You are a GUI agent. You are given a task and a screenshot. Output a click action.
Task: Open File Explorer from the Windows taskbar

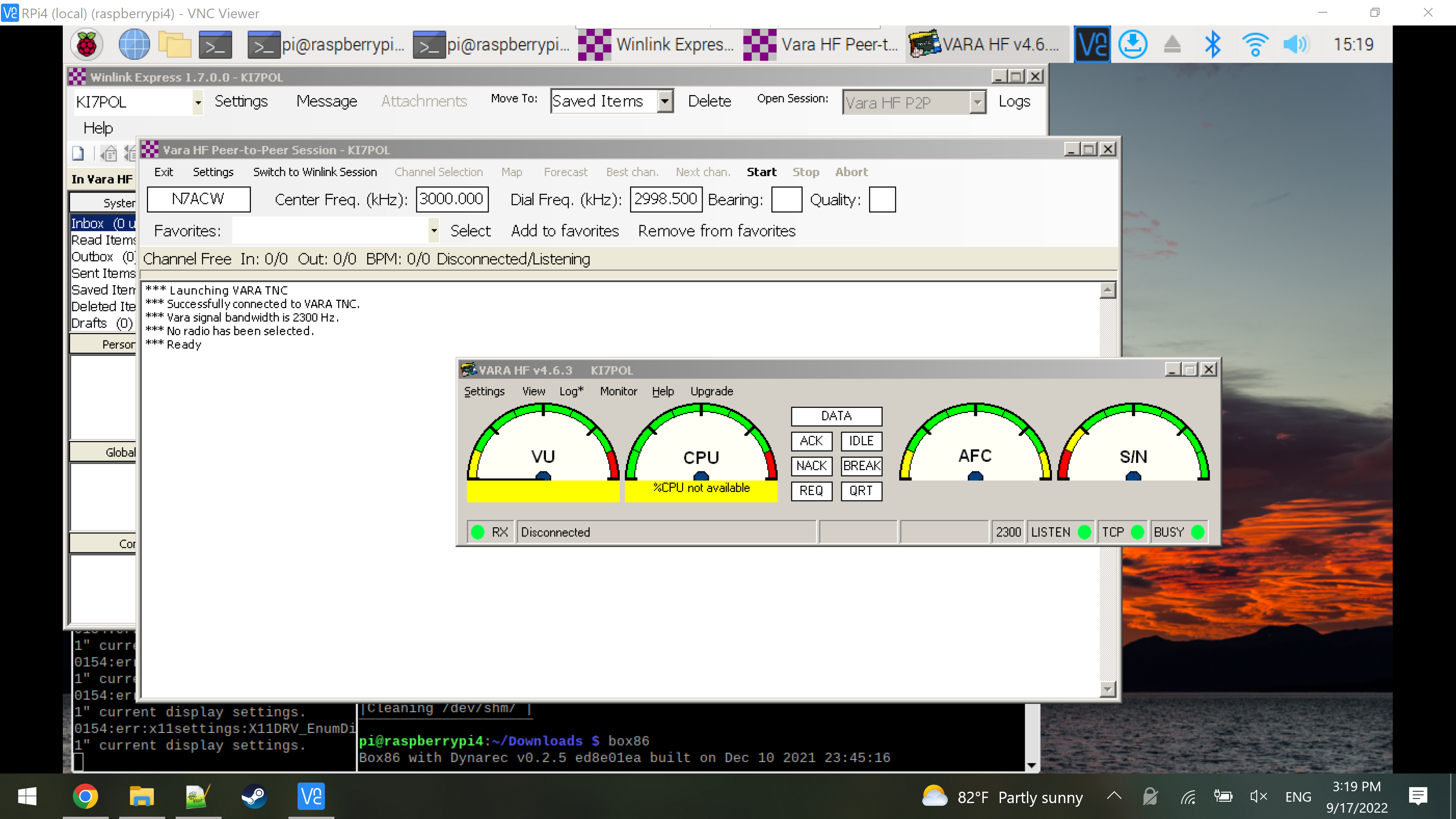(x=142, y=796)
